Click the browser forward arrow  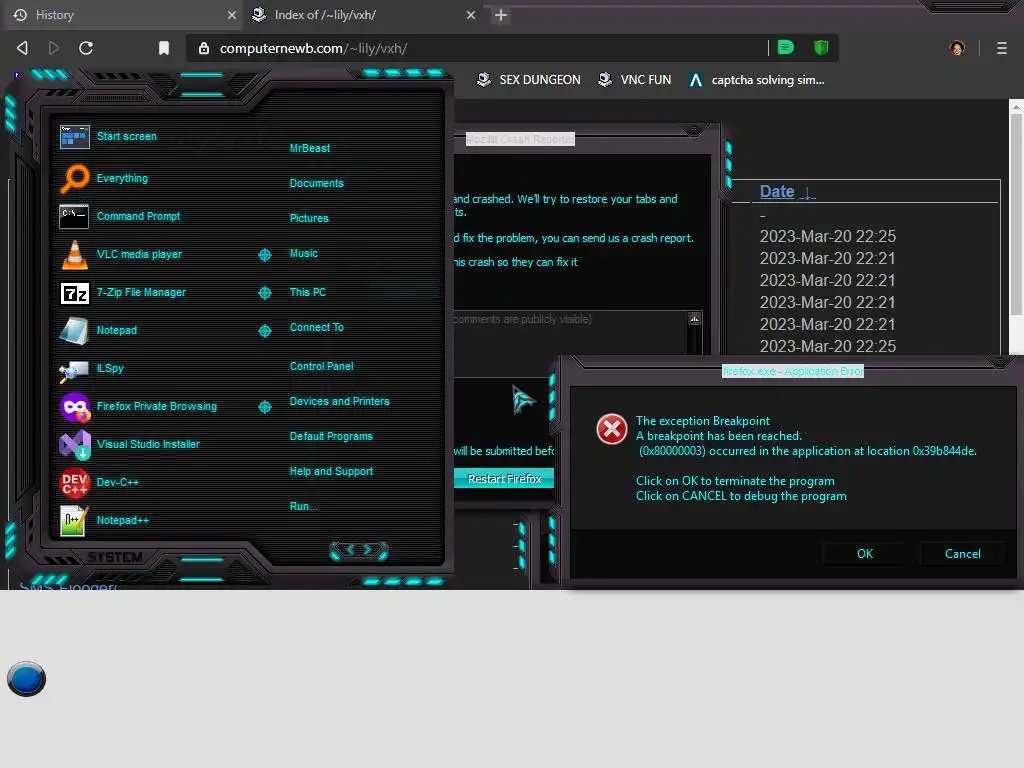pyautogui.click(x=54, y=48)
